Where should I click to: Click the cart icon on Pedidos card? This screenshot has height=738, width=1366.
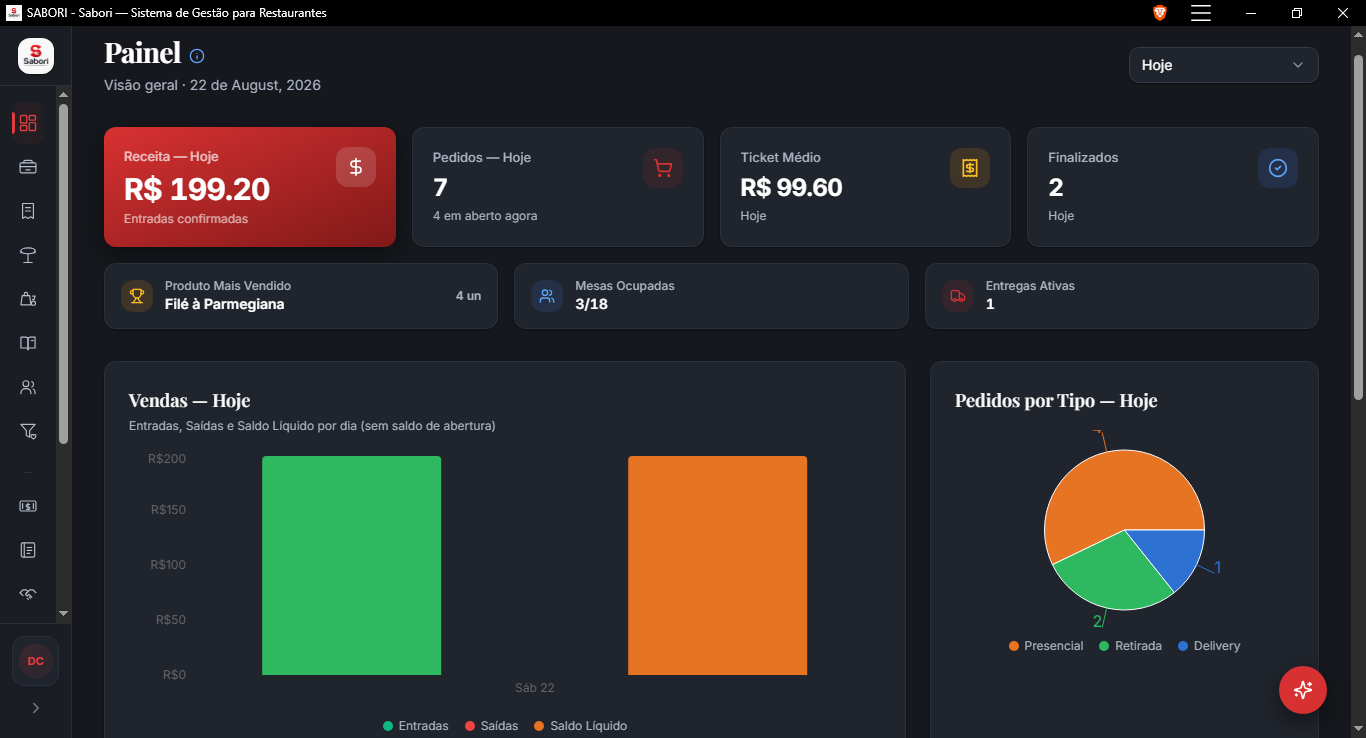[x=663, y=168]
